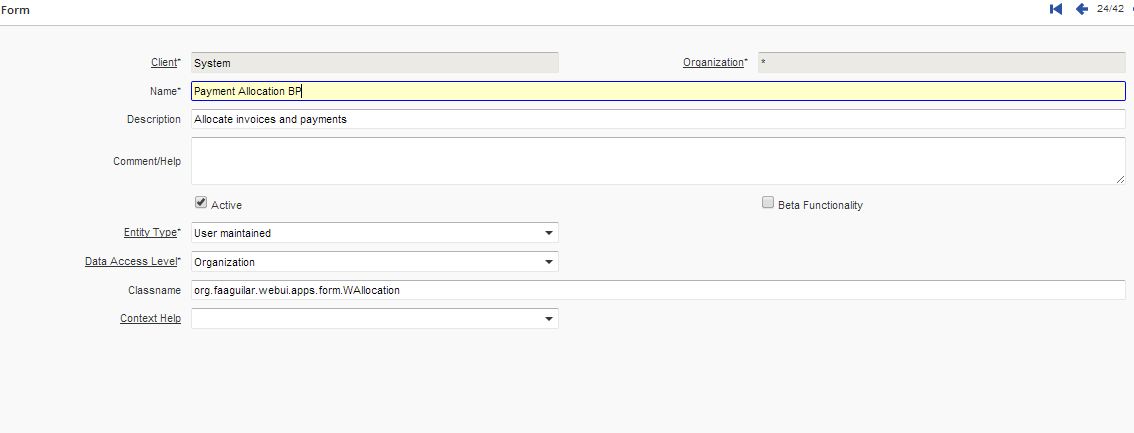Click the read-only Client System field
Viewport: 1134px width, 433px height.
374,63
